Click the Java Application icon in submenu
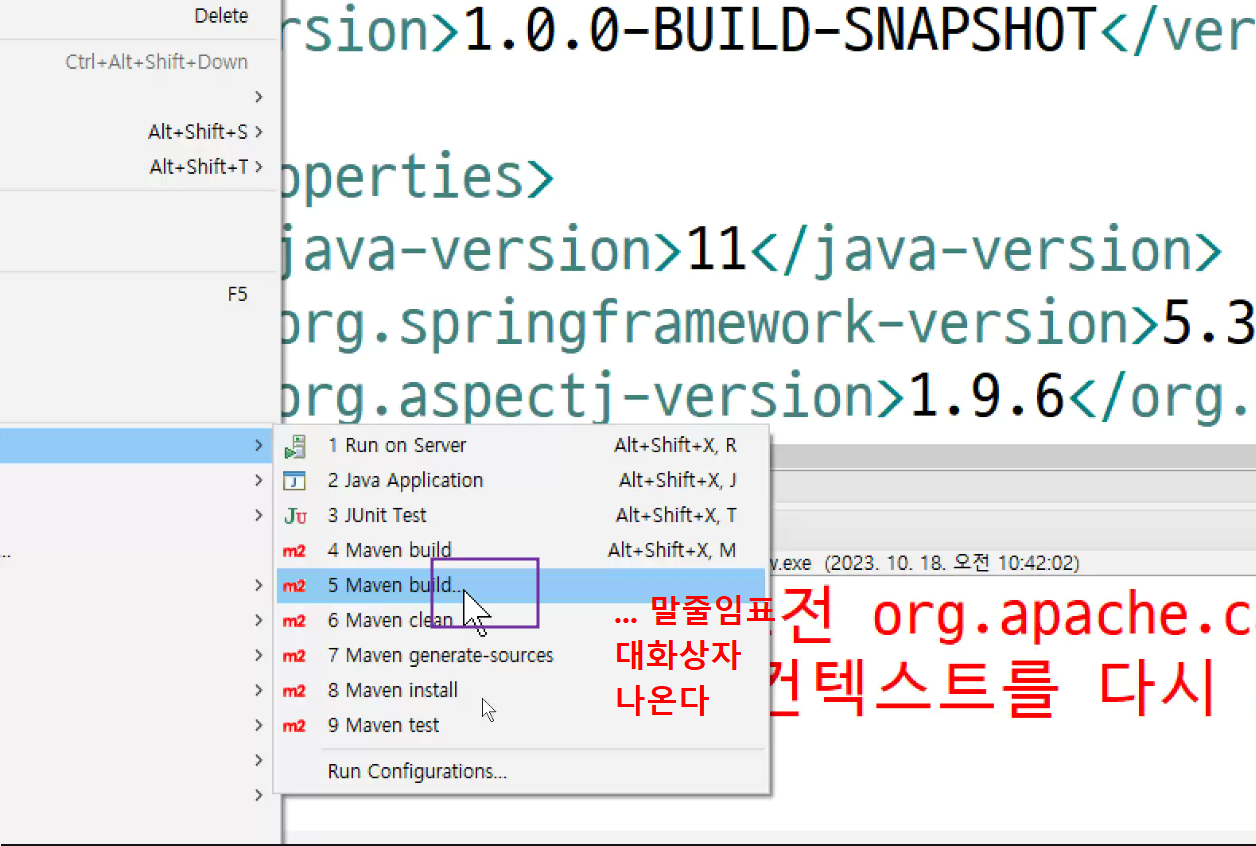 pos(294,481)
